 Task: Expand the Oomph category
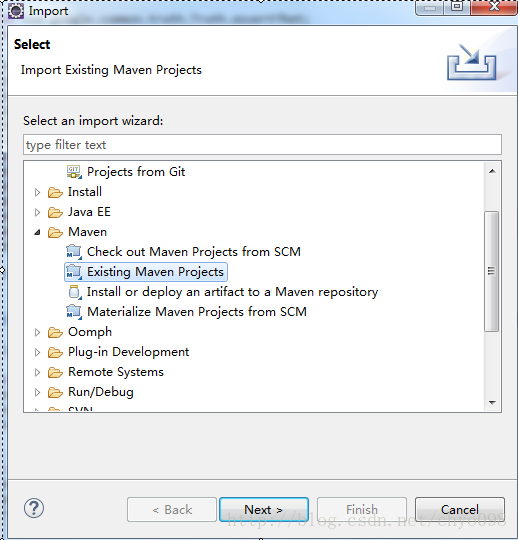pyautogui.click(x=38, y=332)
